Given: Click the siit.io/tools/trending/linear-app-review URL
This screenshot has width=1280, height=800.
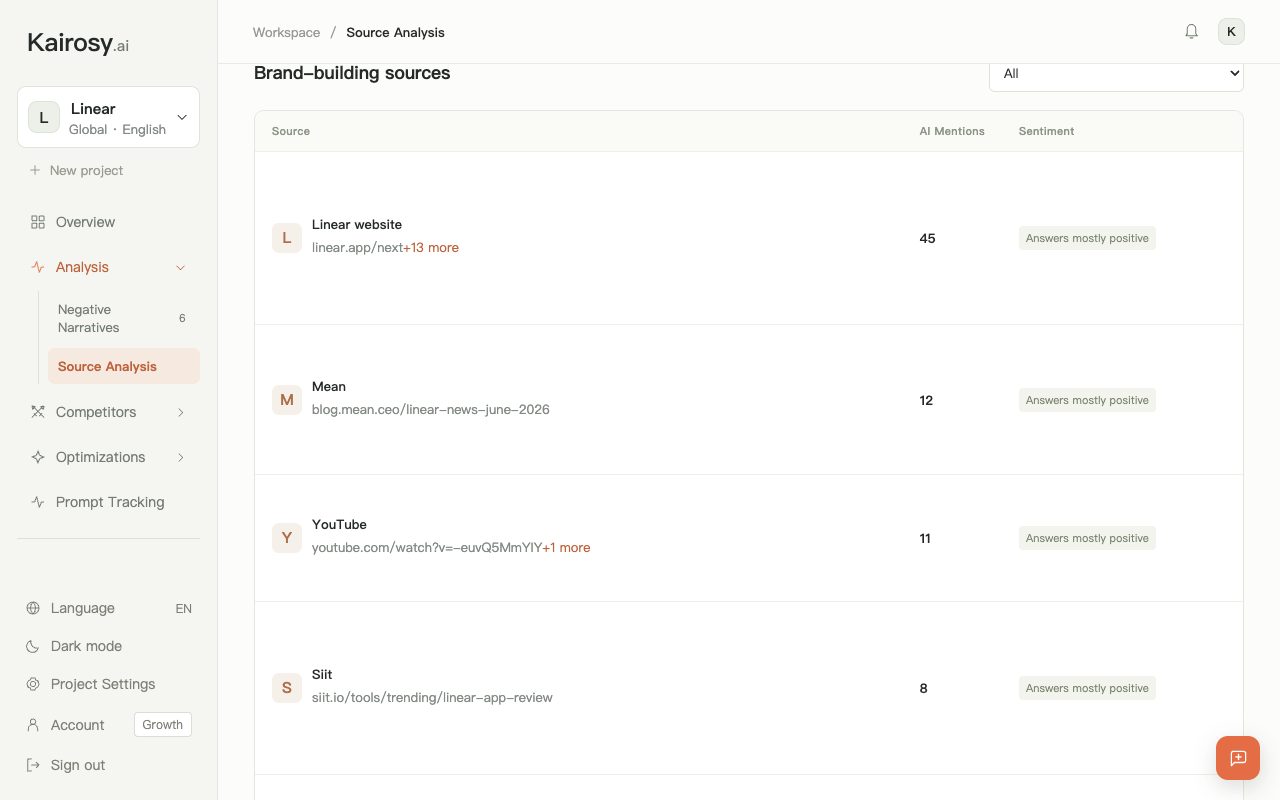Looking at the screenshot, I should [x=432, y=697].
